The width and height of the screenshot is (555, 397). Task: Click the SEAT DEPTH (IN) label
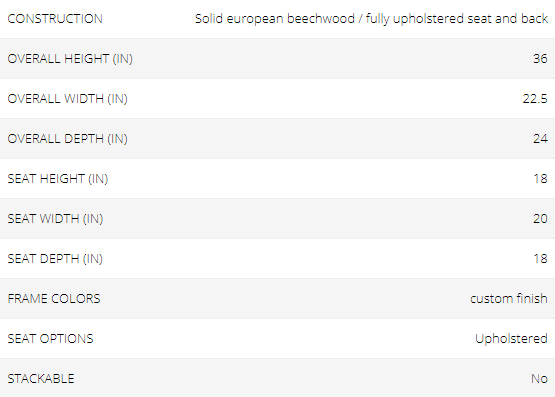tap(55, 259)
